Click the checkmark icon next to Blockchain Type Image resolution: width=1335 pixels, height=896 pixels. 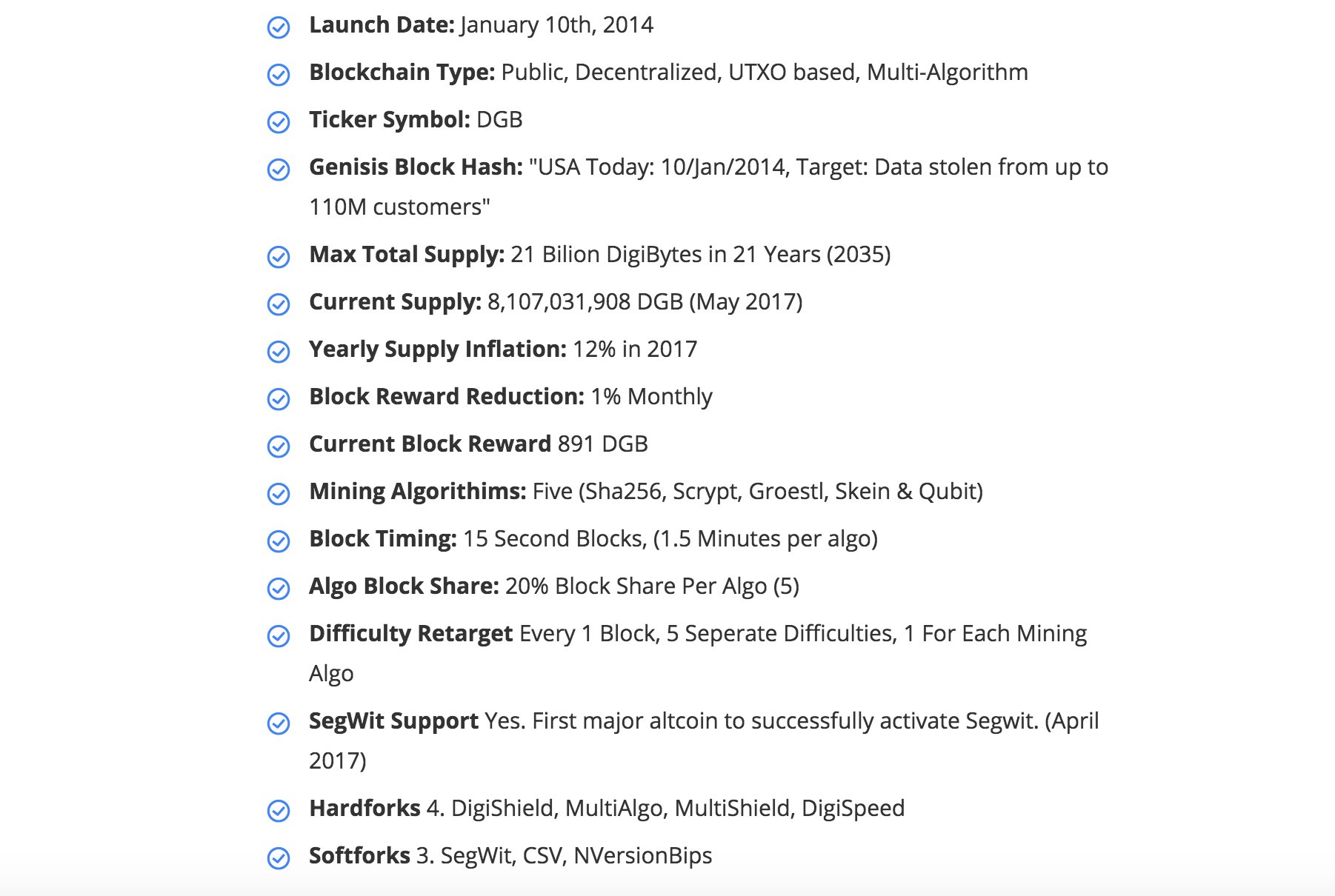pos(279,75)
